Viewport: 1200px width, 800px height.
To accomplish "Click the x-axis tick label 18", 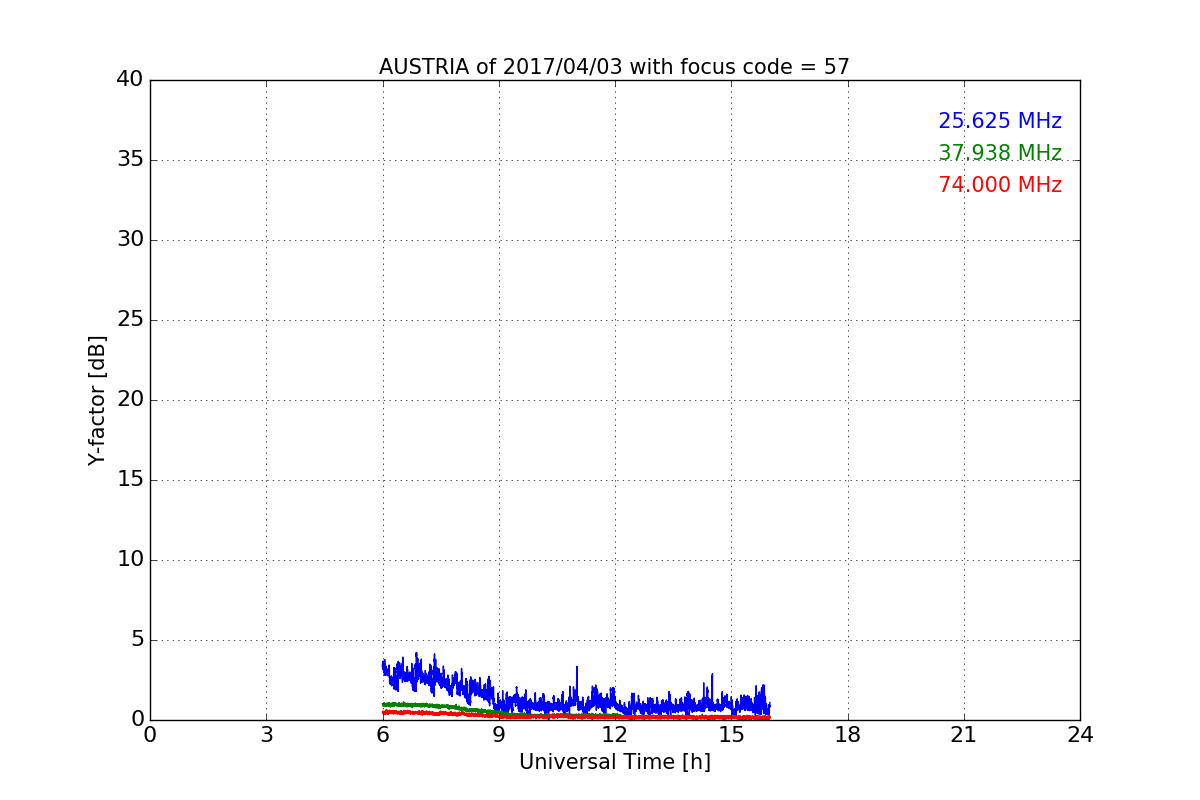I will point(847,735).
